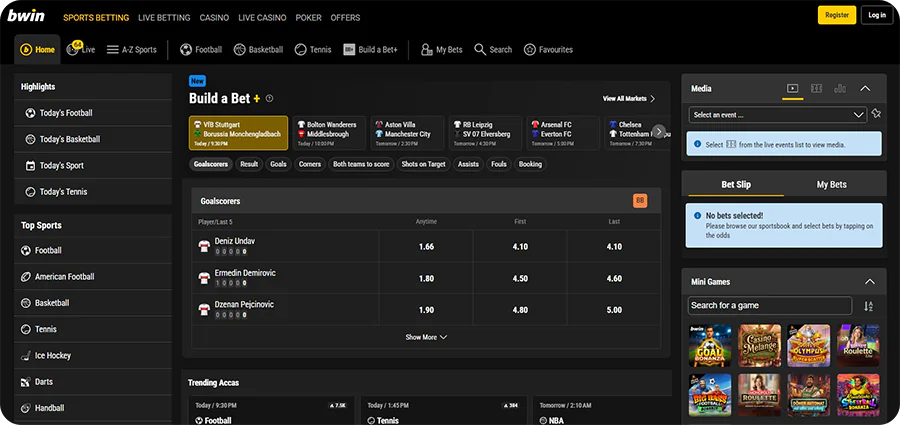Open Today's Sport highlight
Viewport: 900px width, 425px height.
tap(93, 165)
